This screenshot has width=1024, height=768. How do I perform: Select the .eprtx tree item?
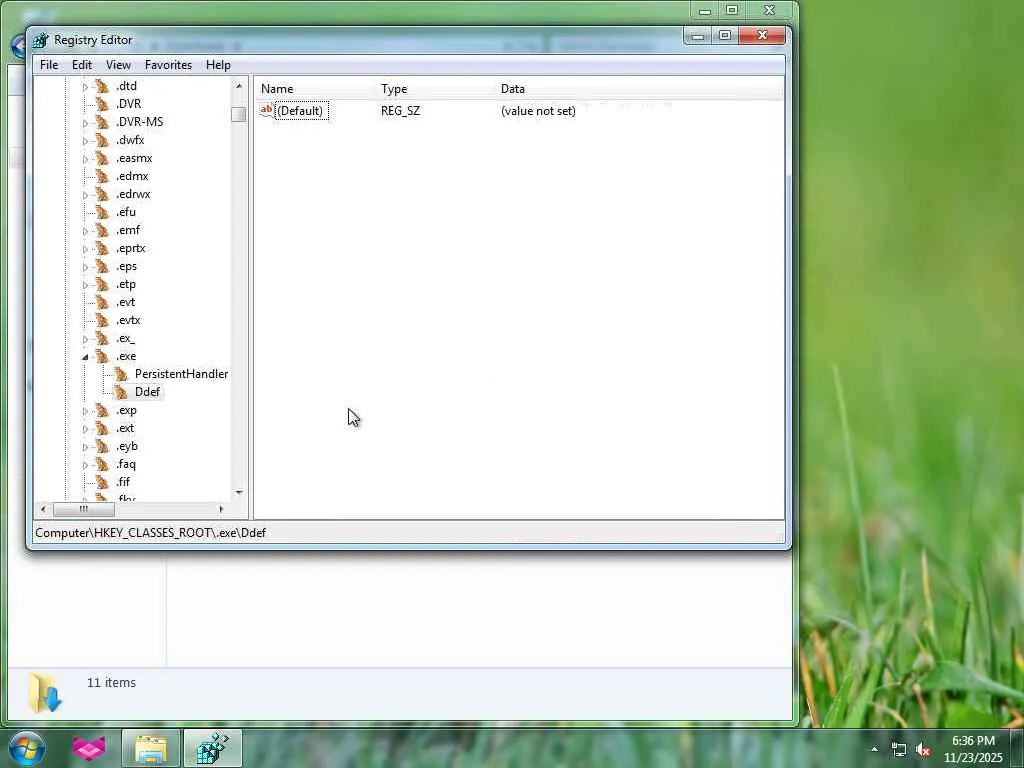tap(131, 248)
